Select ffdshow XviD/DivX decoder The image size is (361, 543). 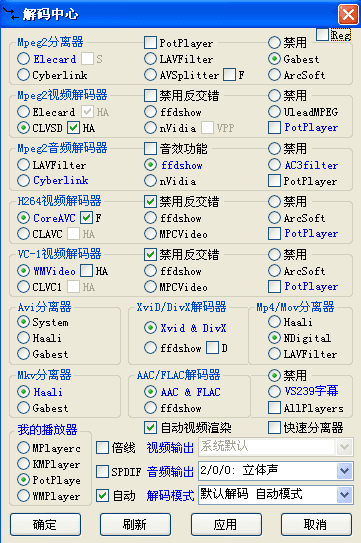150,348
